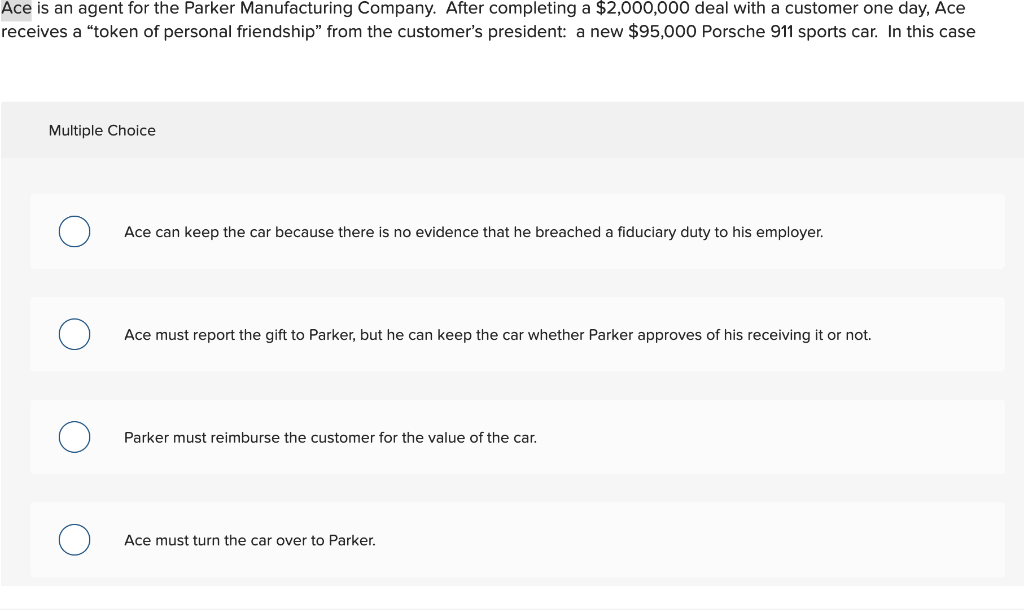Click the answer text Ace must turn the car over
The height and width of the screenshot is (612, 1024).
coord(250,540)
